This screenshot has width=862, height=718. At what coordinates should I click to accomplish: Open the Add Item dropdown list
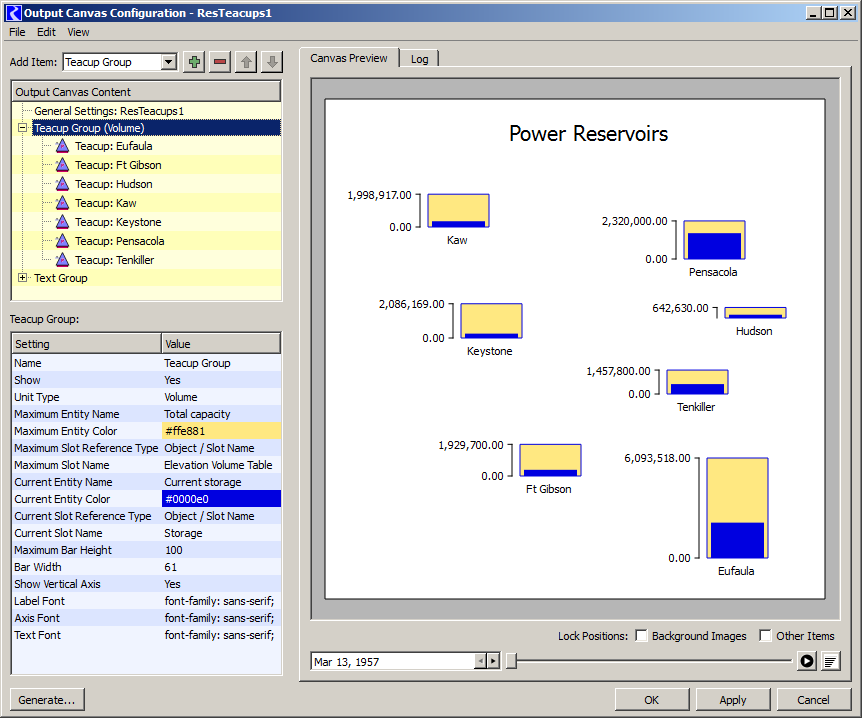click(169, 62)
